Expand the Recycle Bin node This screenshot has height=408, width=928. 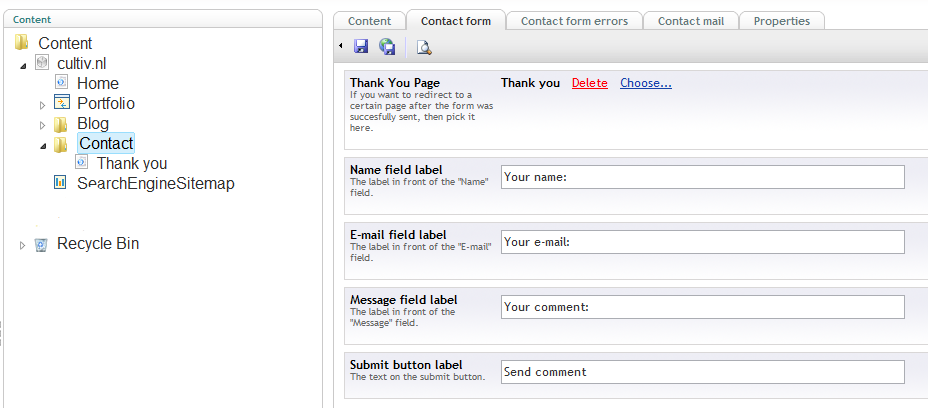(x=22, y=245)
